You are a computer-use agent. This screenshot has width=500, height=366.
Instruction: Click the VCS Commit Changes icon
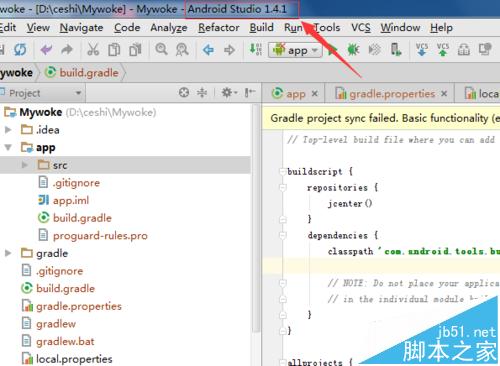[x=443, y=50]
